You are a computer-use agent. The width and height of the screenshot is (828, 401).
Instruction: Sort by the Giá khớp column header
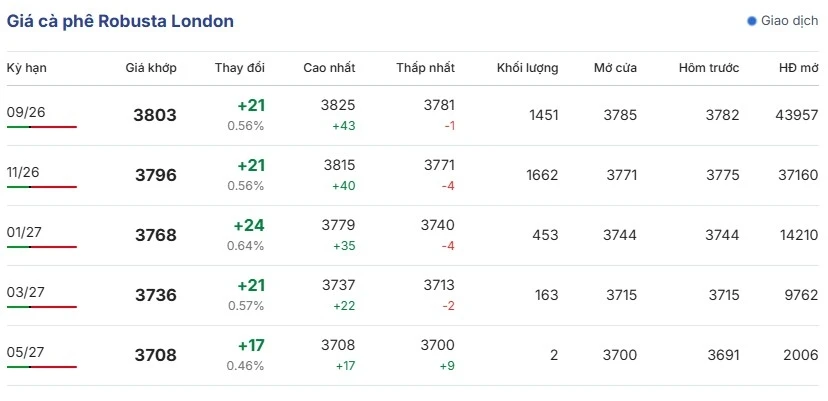pyautogui.click(x=151, y=68)
